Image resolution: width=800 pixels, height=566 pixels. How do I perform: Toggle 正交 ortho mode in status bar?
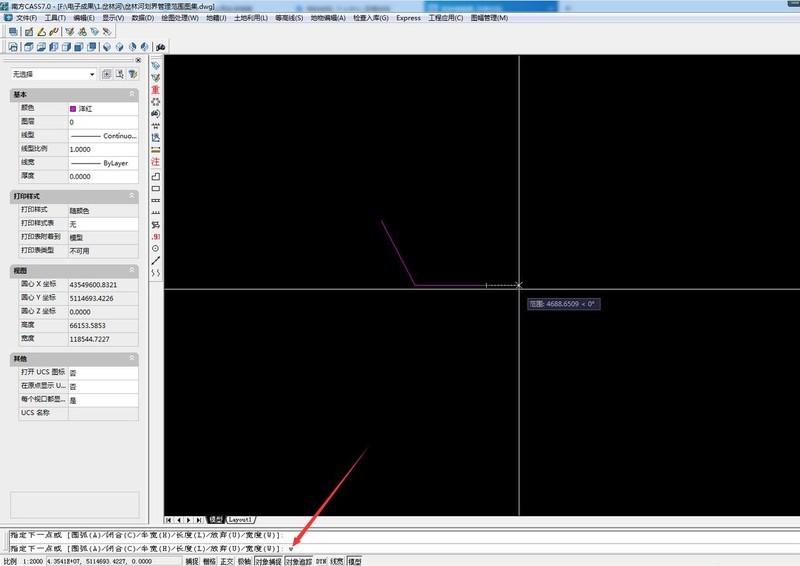[x=227, y=561]
